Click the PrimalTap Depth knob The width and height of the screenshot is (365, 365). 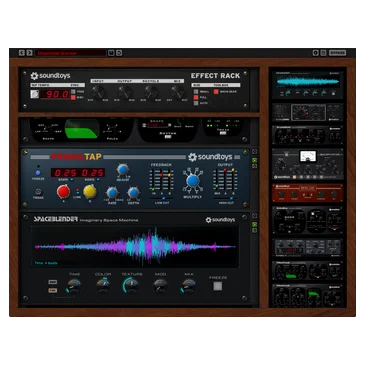point(133,193)
